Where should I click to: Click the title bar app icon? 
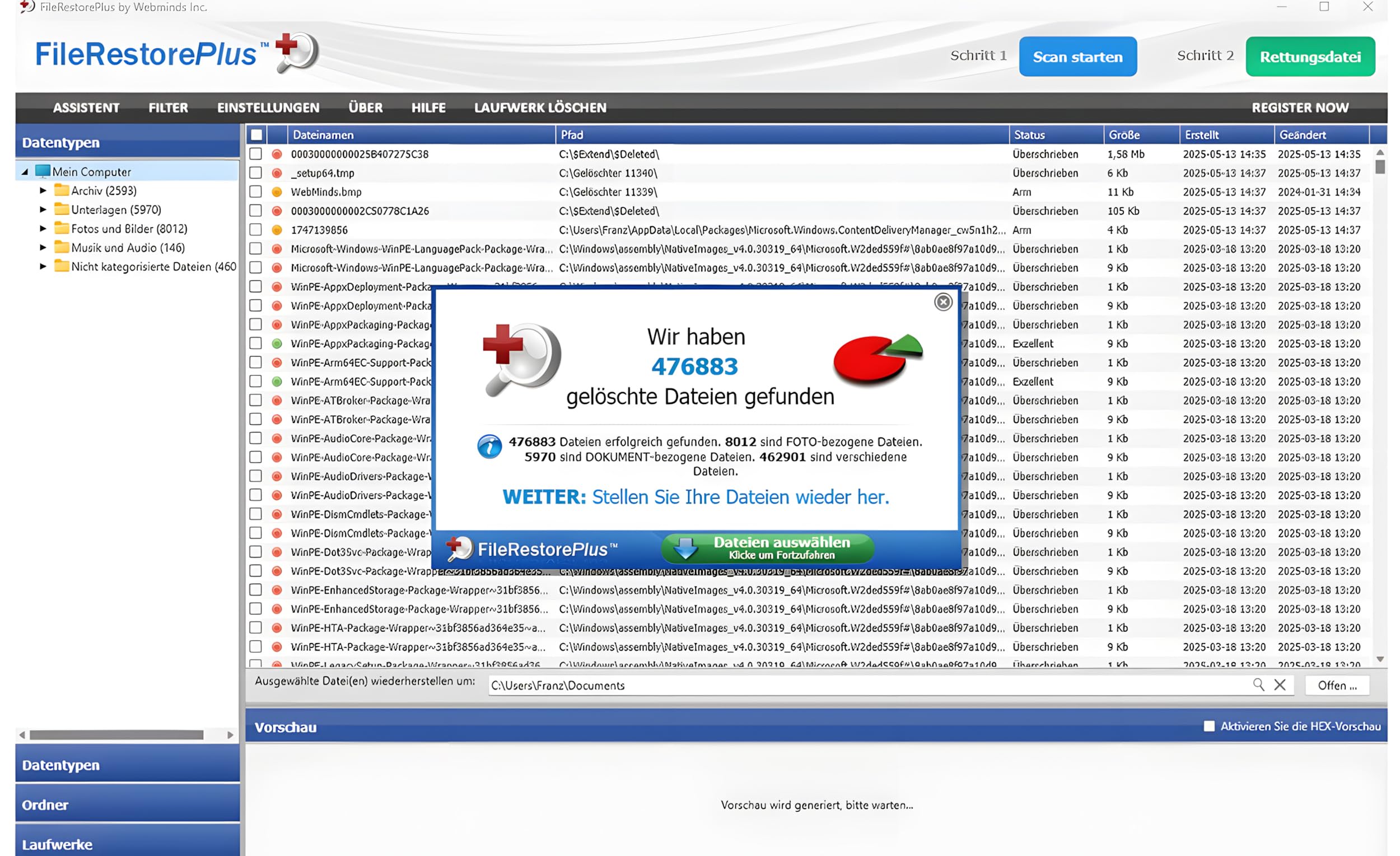pyautogui.click(x=27, y=7)
